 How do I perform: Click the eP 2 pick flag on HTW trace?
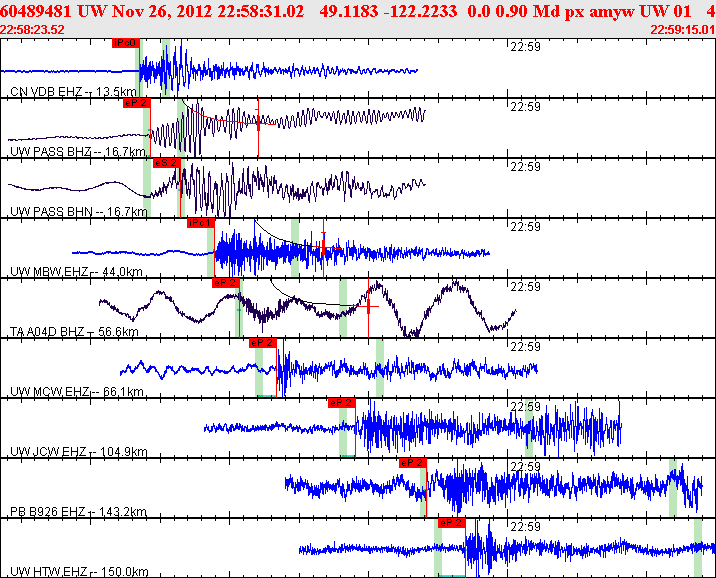452,523
